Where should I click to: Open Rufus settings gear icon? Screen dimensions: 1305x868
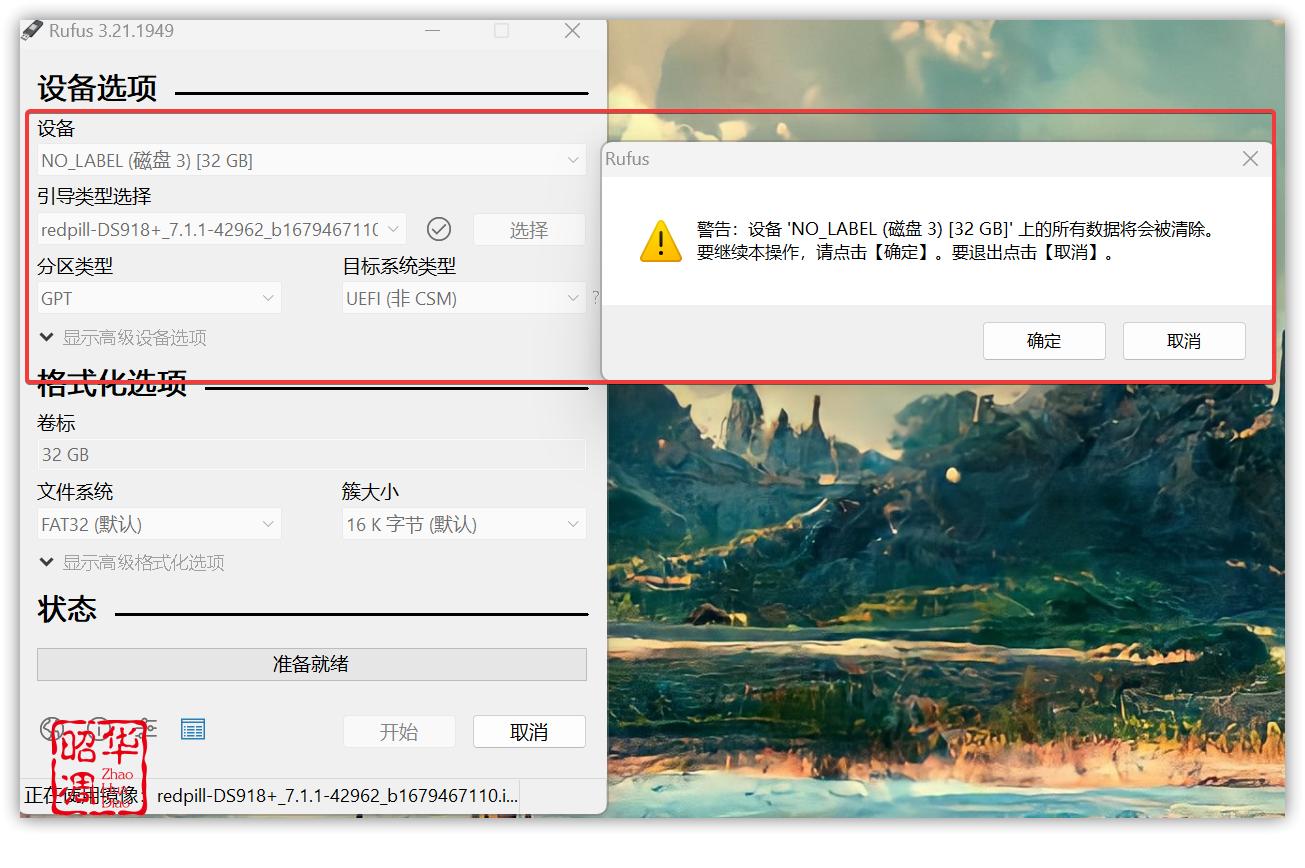[147, 728]
